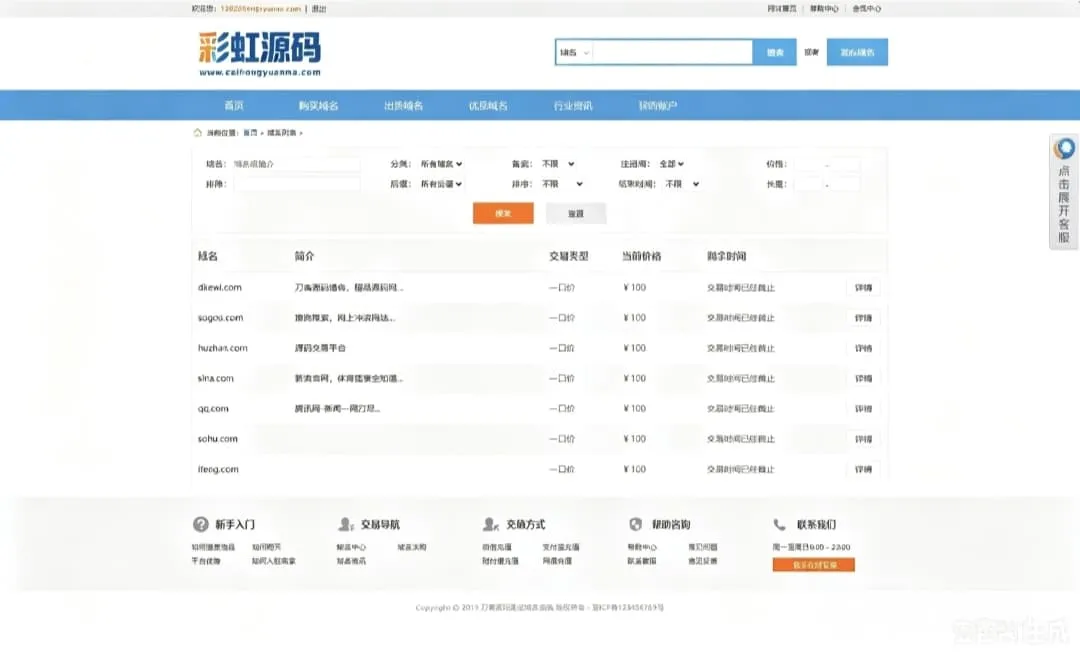Click the text link between header search and 发布域名

tap(811, 52)
